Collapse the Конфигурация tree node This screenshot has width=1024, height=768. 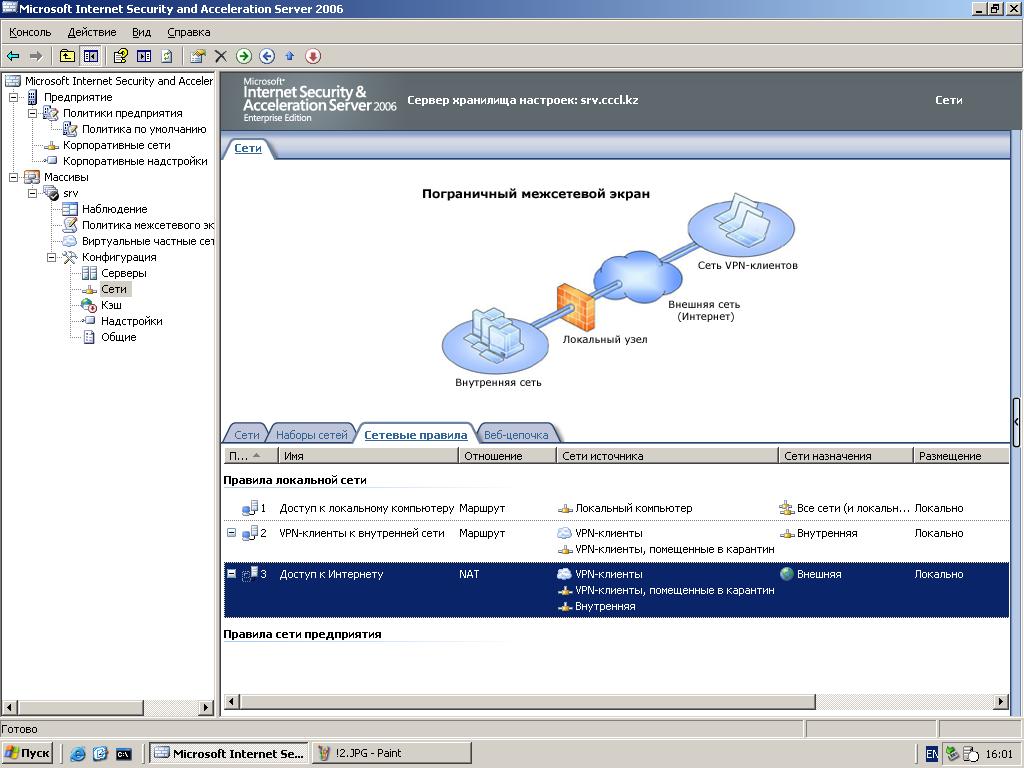pyautogui.click(x=52, y=257)
